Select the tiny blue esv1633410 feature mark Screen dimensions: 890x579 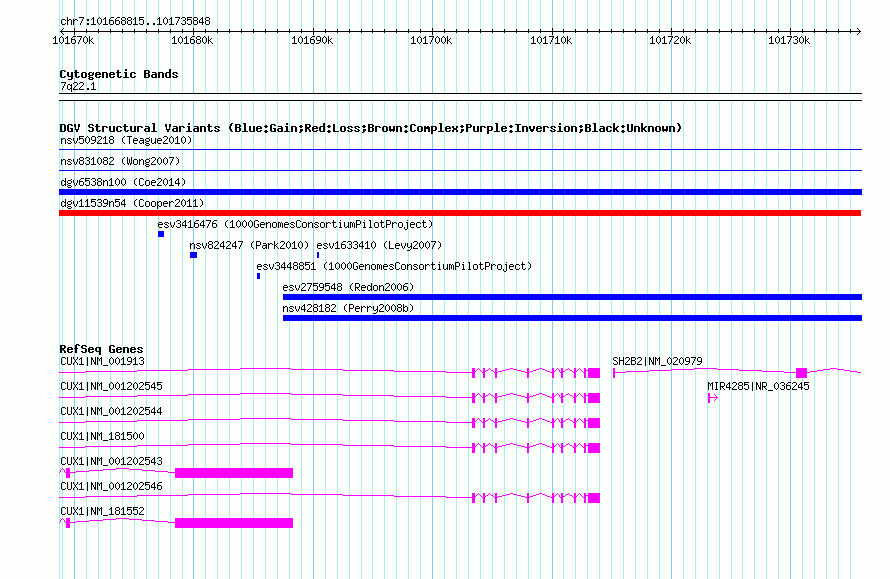point(318,255)
